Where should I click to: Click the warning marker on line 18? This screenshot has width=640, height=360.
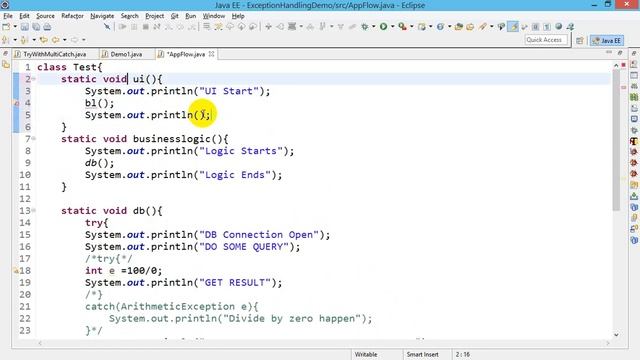pyautogui.click(x=16, y=271)
